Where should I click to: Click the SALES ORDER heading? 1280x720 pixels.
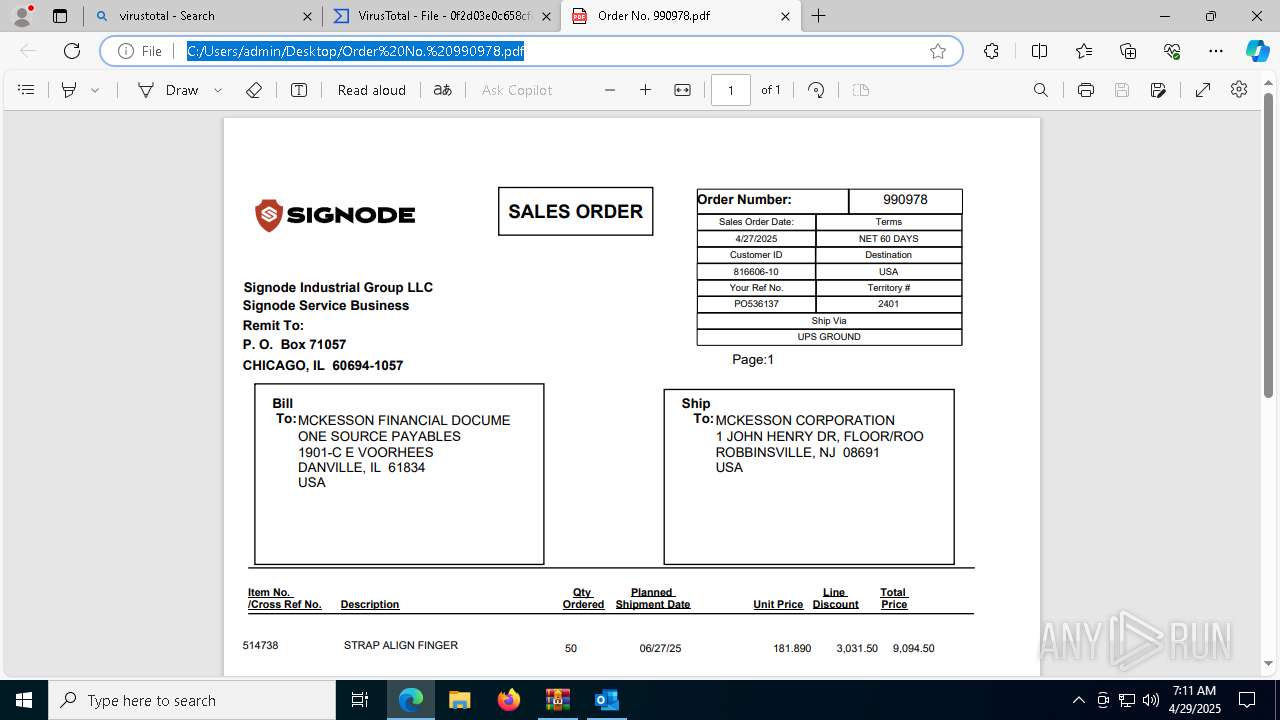coord(575,211)
